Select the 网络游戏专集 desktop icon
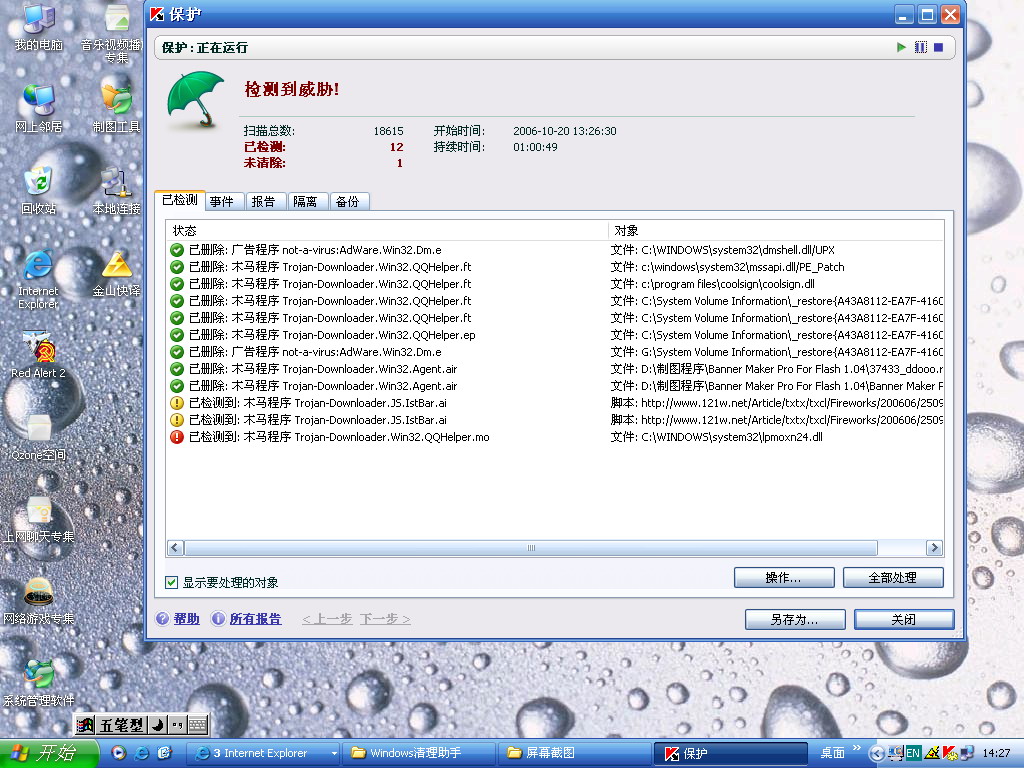 click(x=39, y=601)
